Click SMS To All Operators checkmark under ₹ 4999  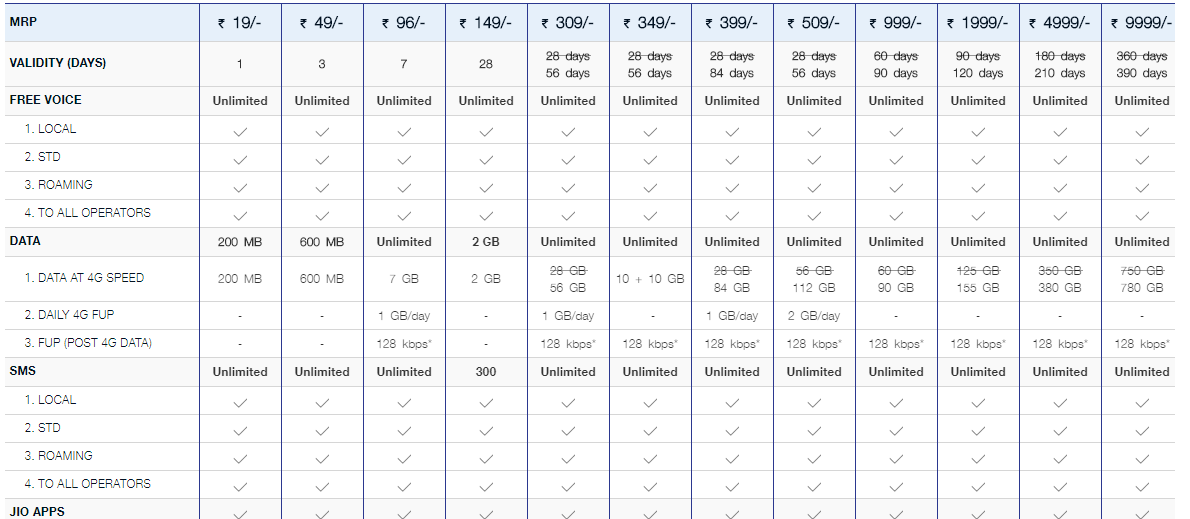[1060, 486]
